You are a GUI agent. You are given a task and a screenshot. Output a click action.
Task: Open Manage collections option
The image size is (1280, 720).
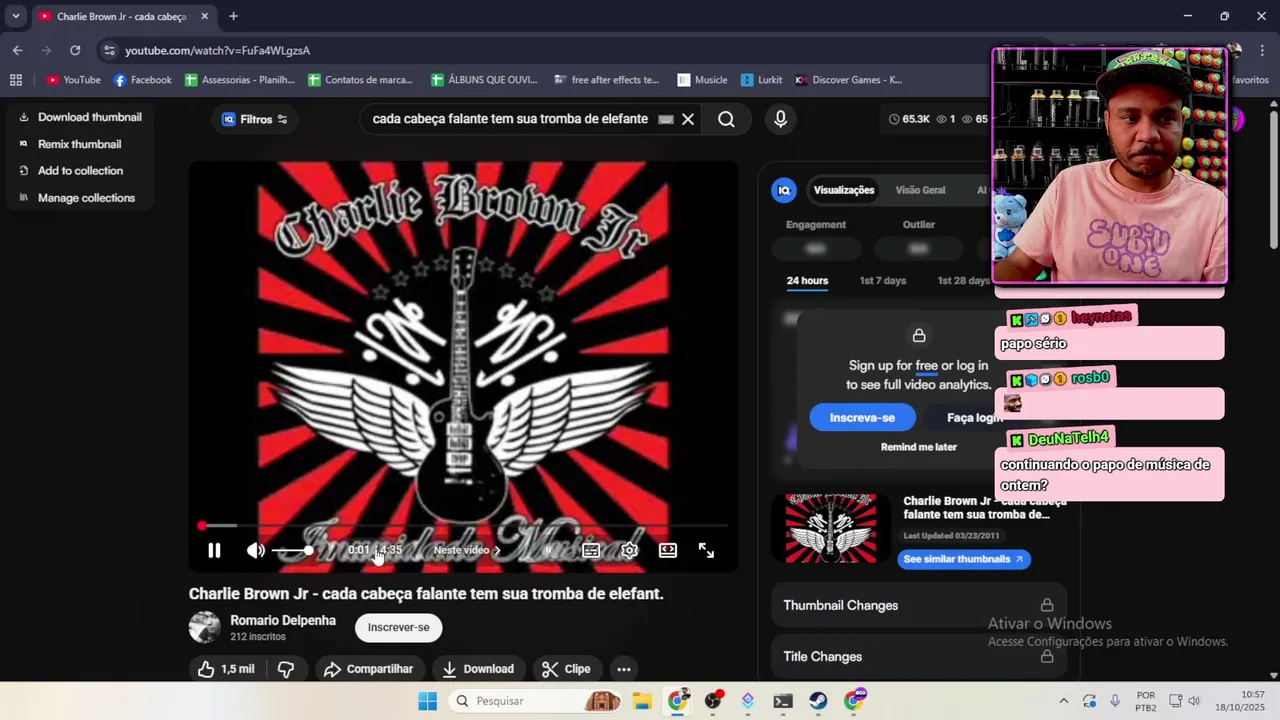click(x=77, y=198)
